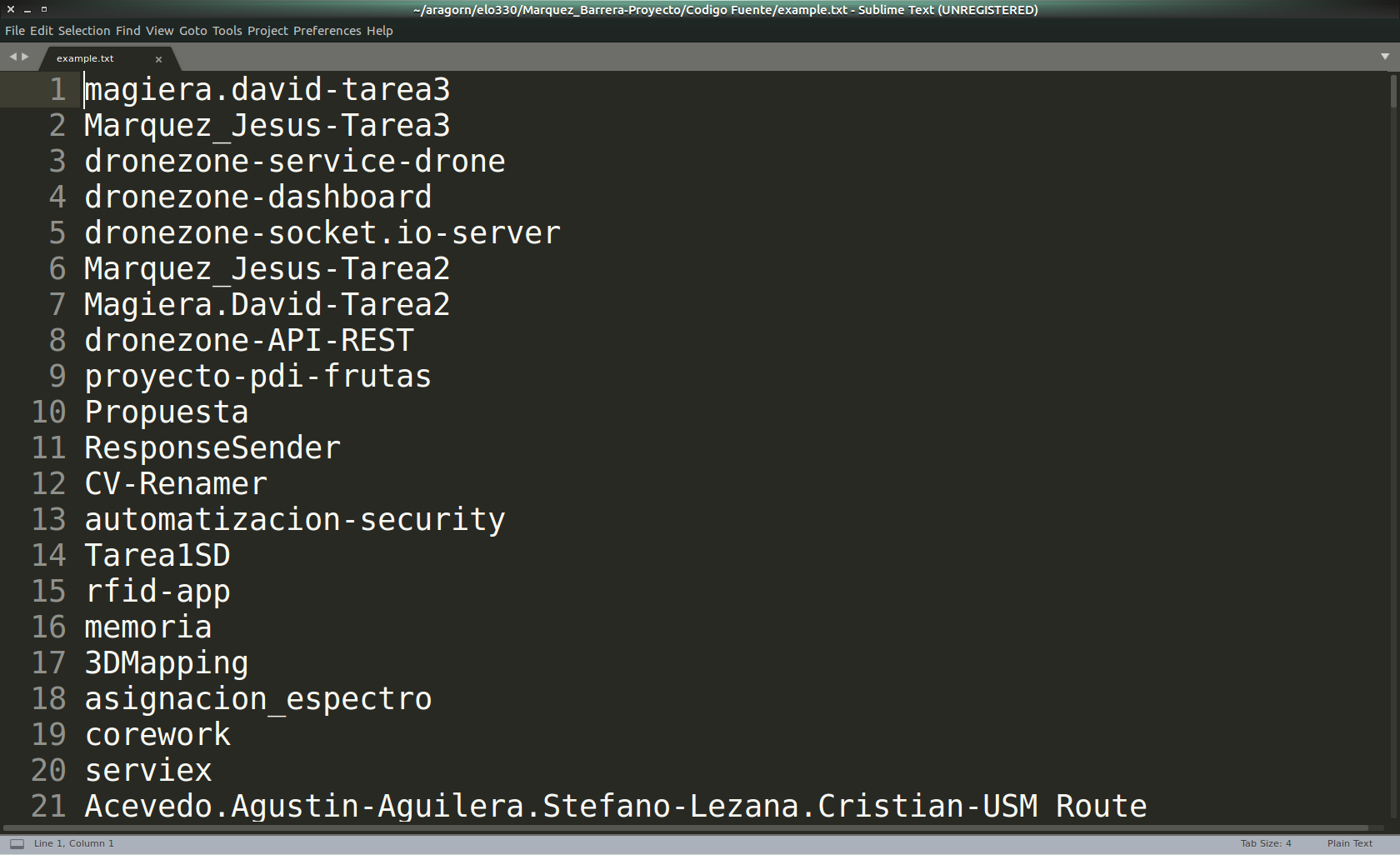
Task: Open Tab Size: 4 indentation menu
Action: [x=1266, y=843]
